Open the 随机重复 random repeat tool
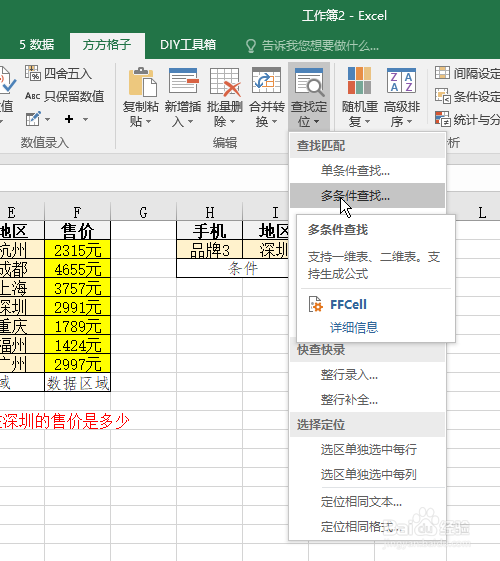The width and height of the screenshot is (500, 561). pos(359,97)
